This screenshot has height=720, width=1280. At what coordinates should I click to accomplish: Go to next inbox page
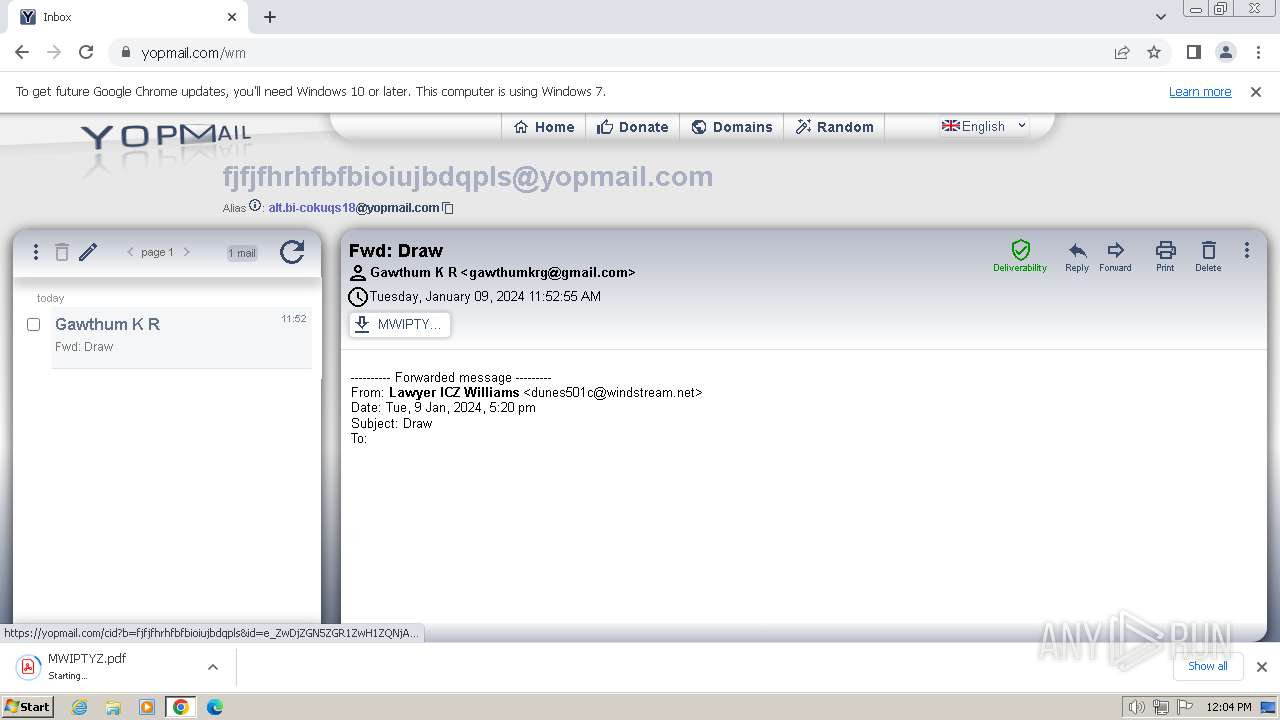coord(186,252)
